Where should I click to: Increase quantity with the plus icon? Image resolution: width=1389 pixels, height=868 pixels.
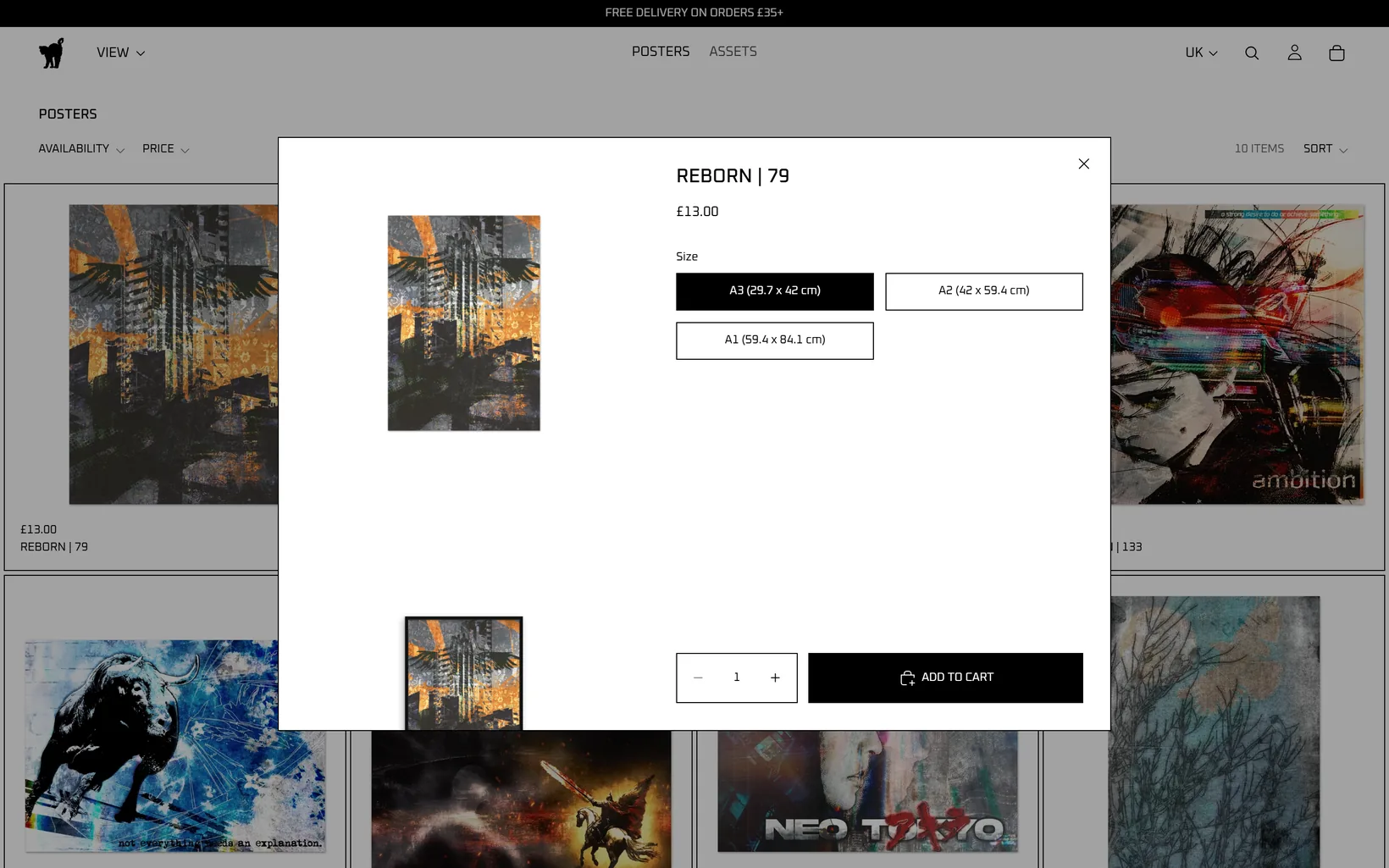point(775,677)
